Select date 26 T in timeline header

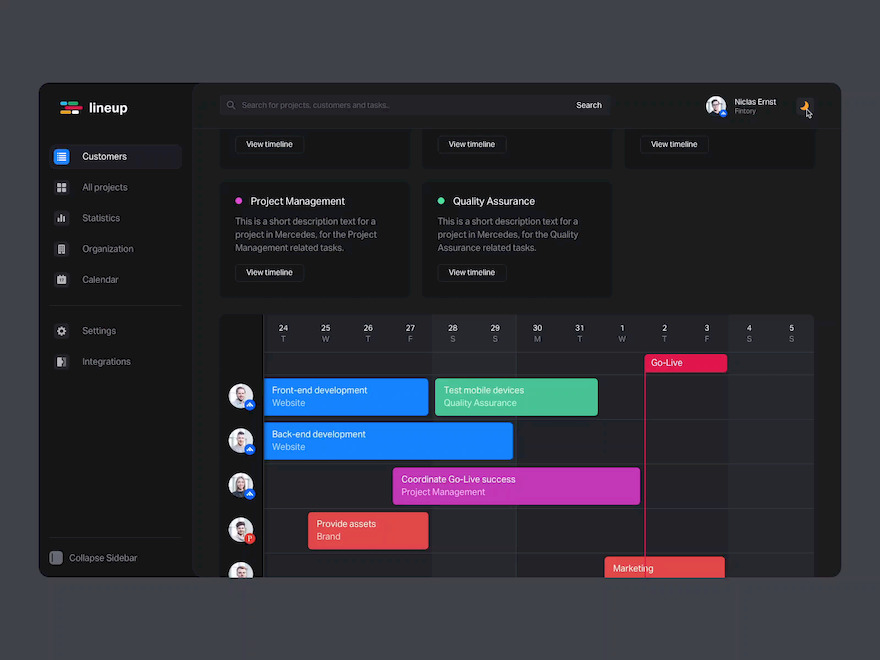click(368, 333)
